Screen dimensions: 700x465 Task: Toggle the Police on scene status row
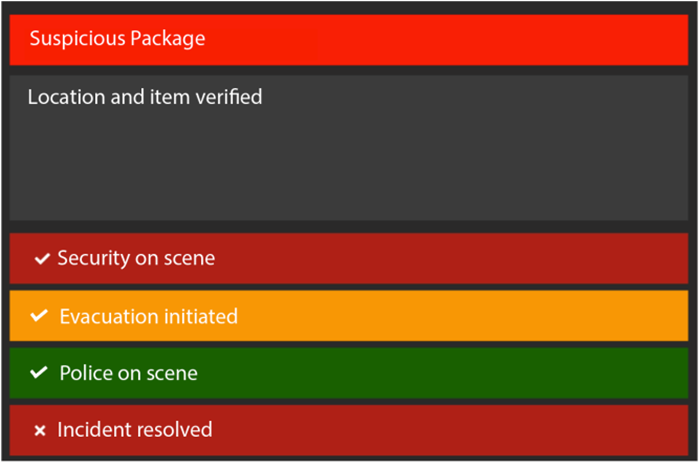click(349, 373)
